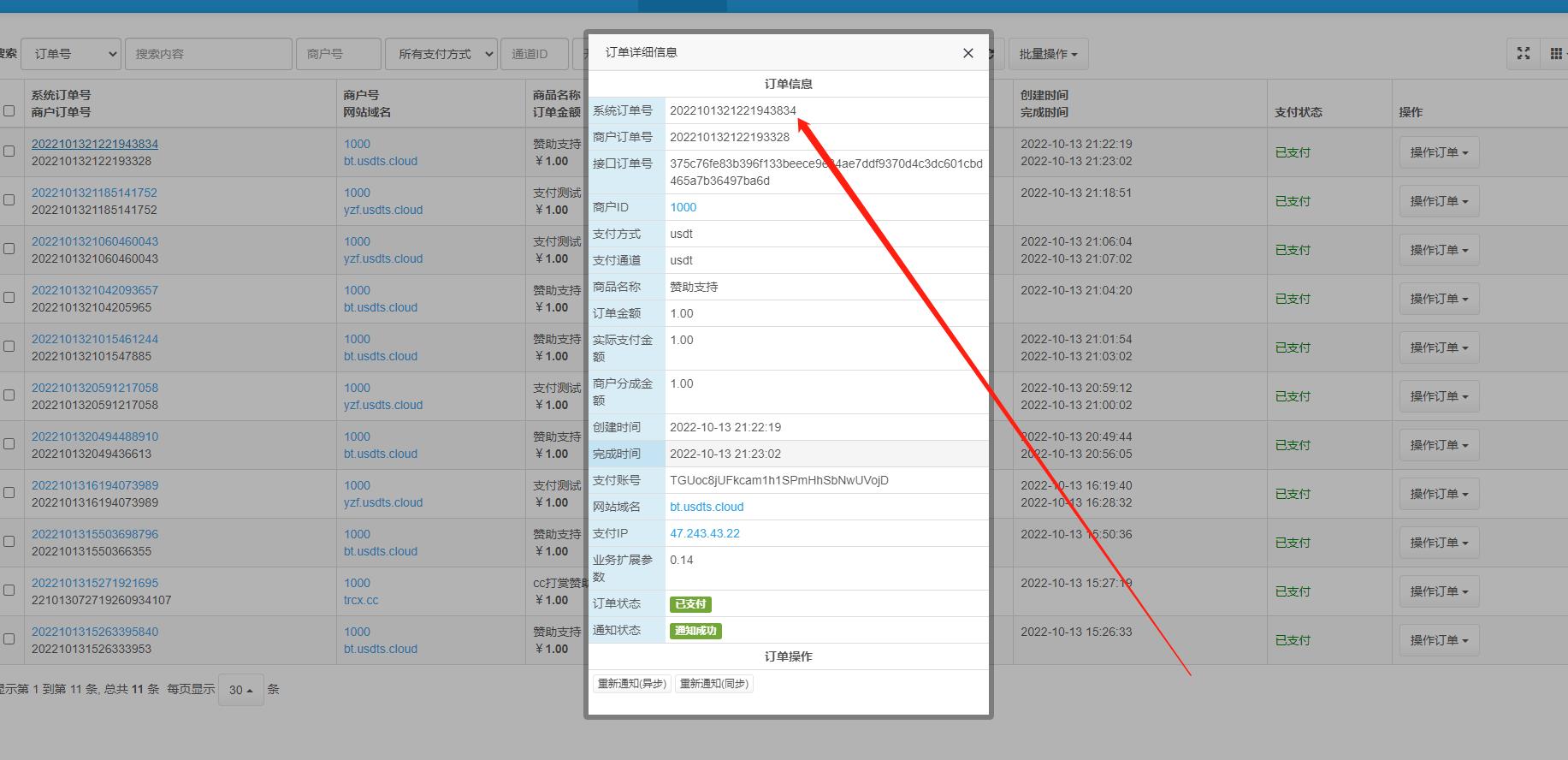
Task: Open 操作订单 for the 21:22:19 order
Action: [1439, 152]
